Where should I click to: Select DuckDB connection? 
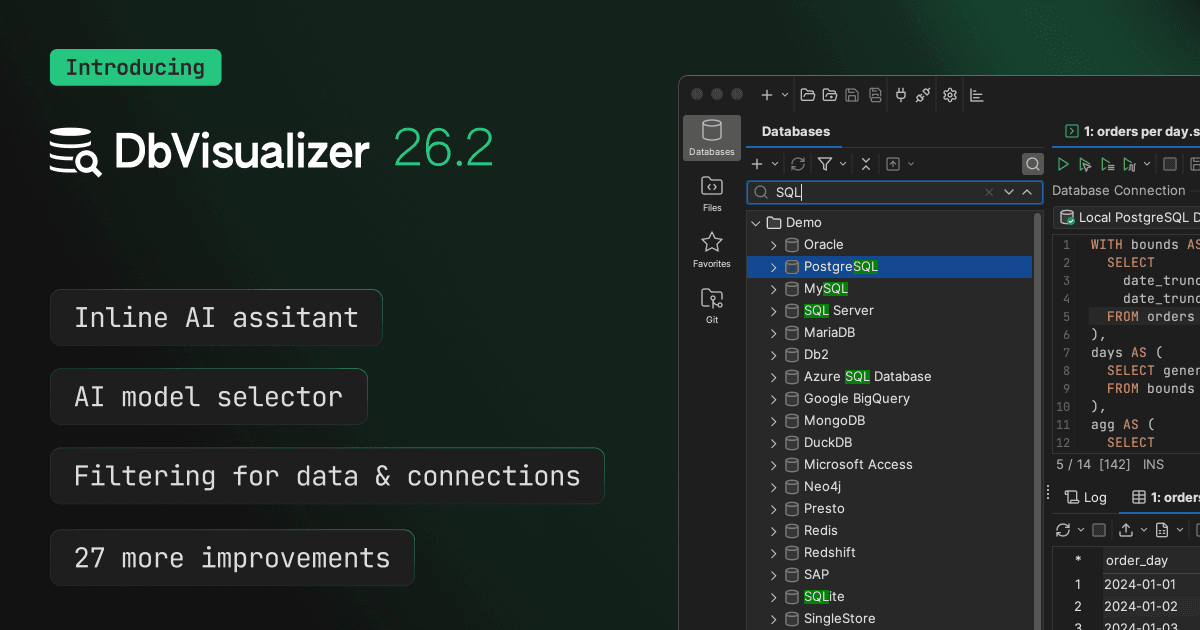click(828, 442)
